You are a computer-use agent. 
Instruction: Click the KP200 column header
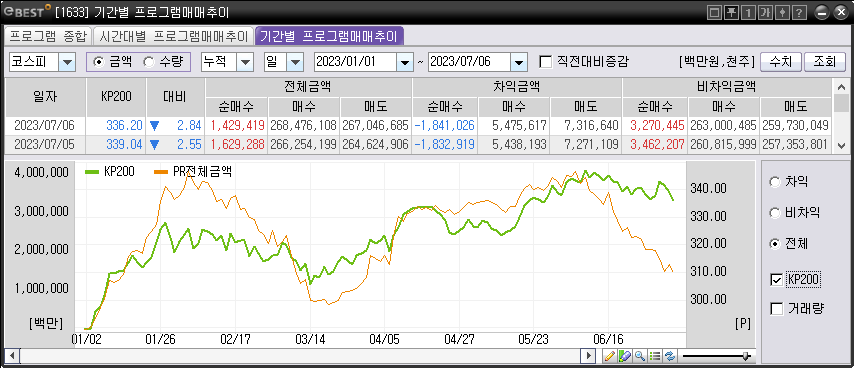(x=117, y=97)
